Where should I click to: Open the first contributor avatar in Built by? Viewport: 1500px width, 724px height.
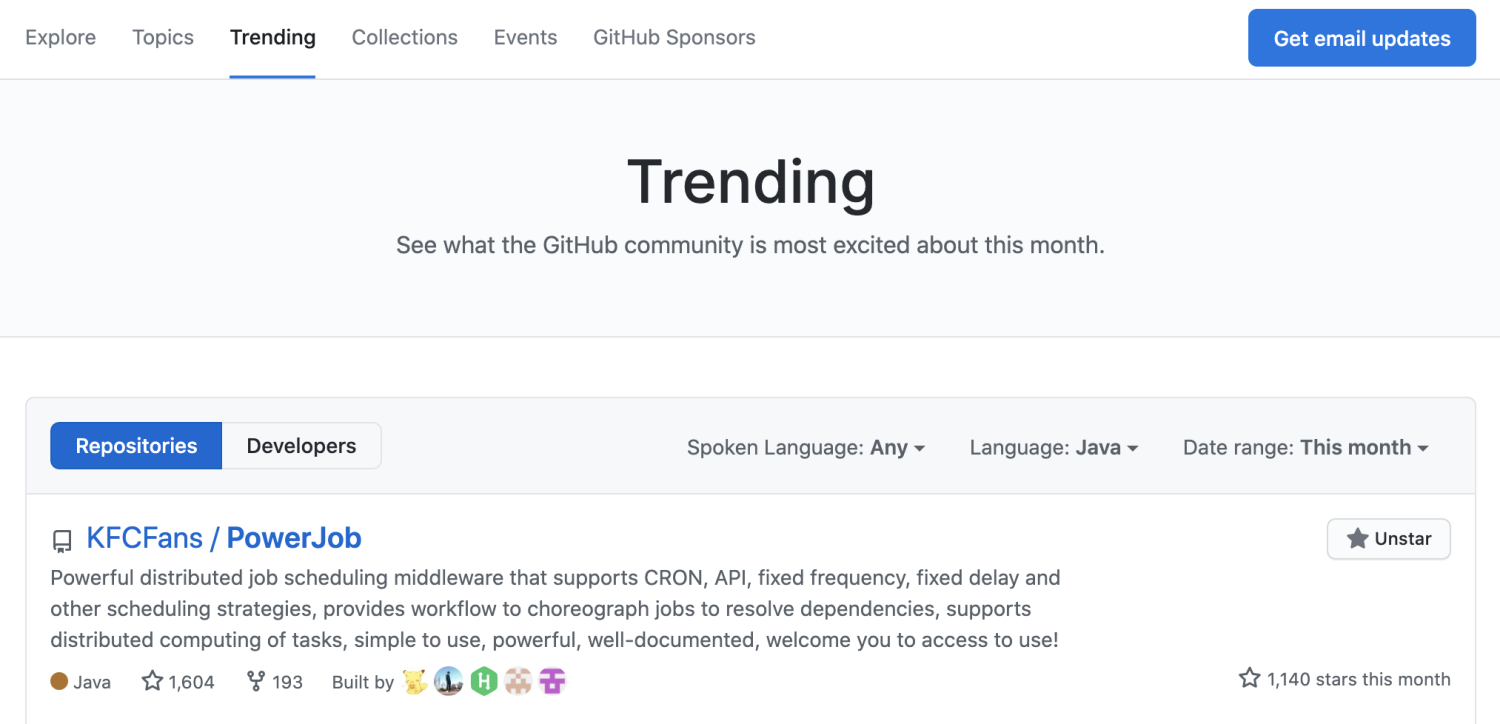tap(415, 682)
